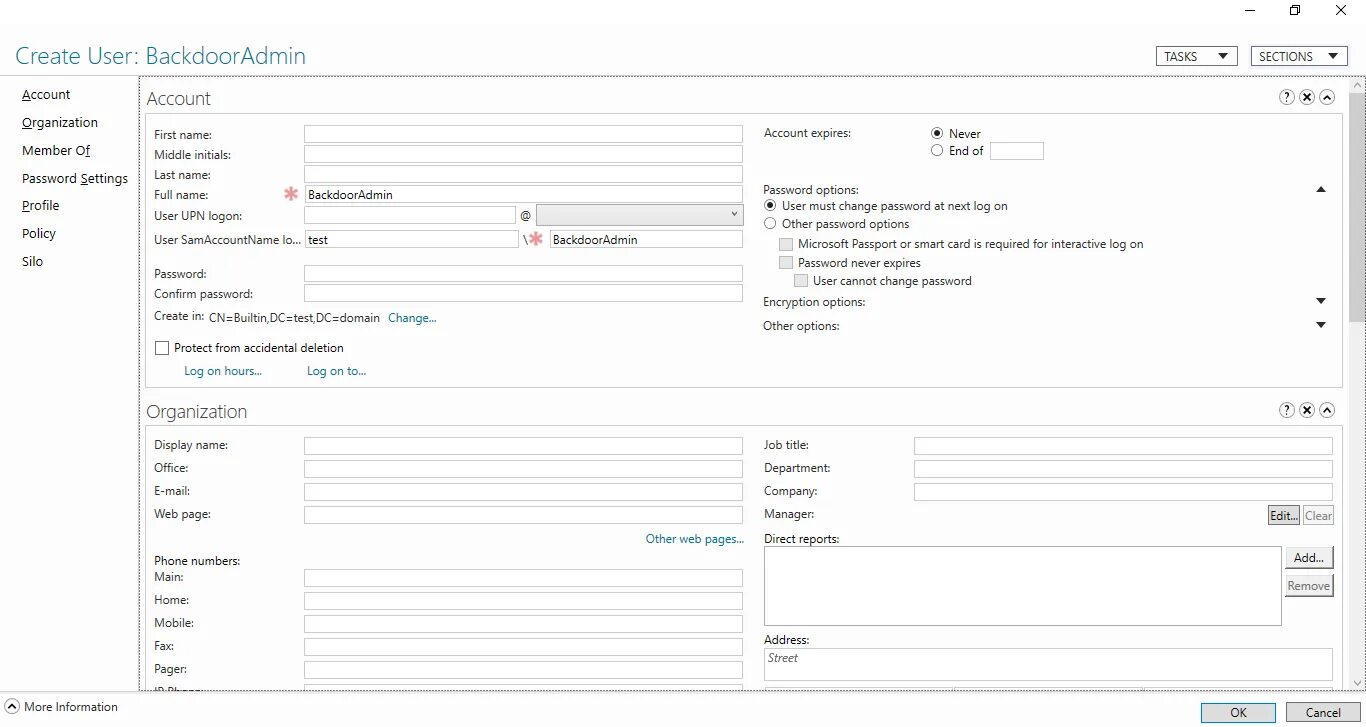Go to Member Of section
The width and height of the screenshot is (1366, 727).
coord(56,150)
